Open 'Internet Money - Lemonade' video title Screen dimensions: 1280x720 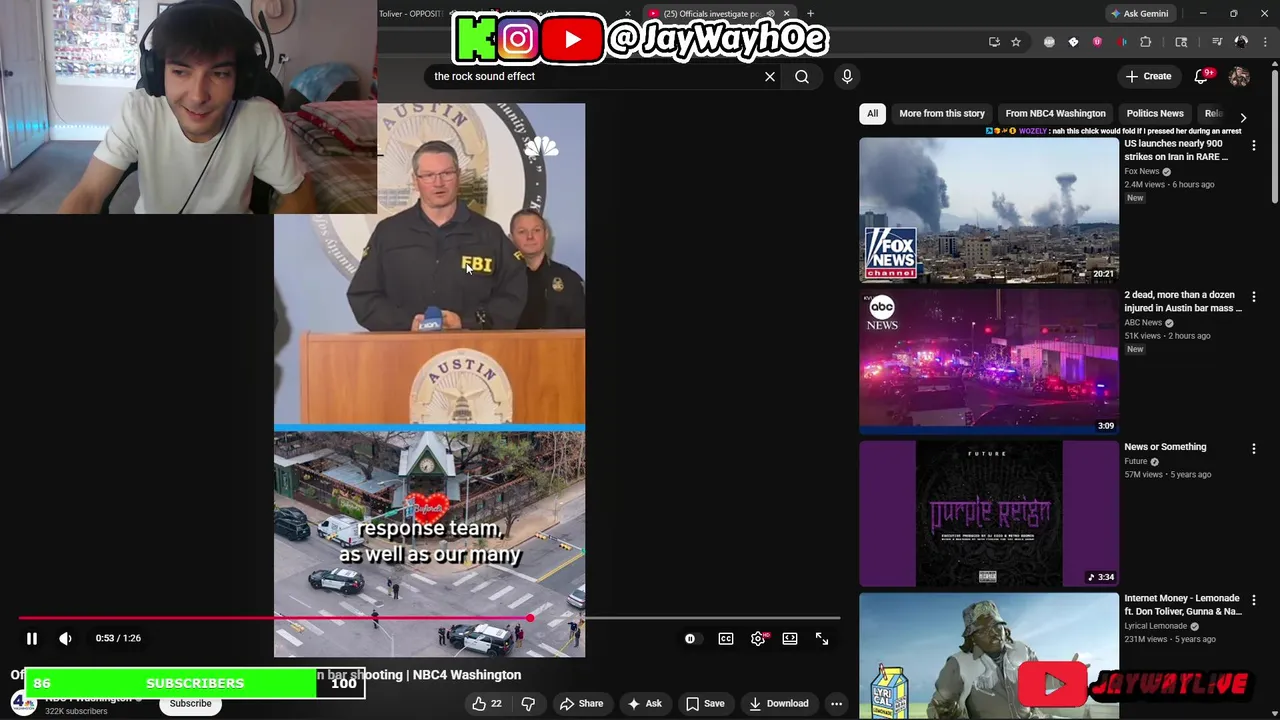[x=1183, y=604]
